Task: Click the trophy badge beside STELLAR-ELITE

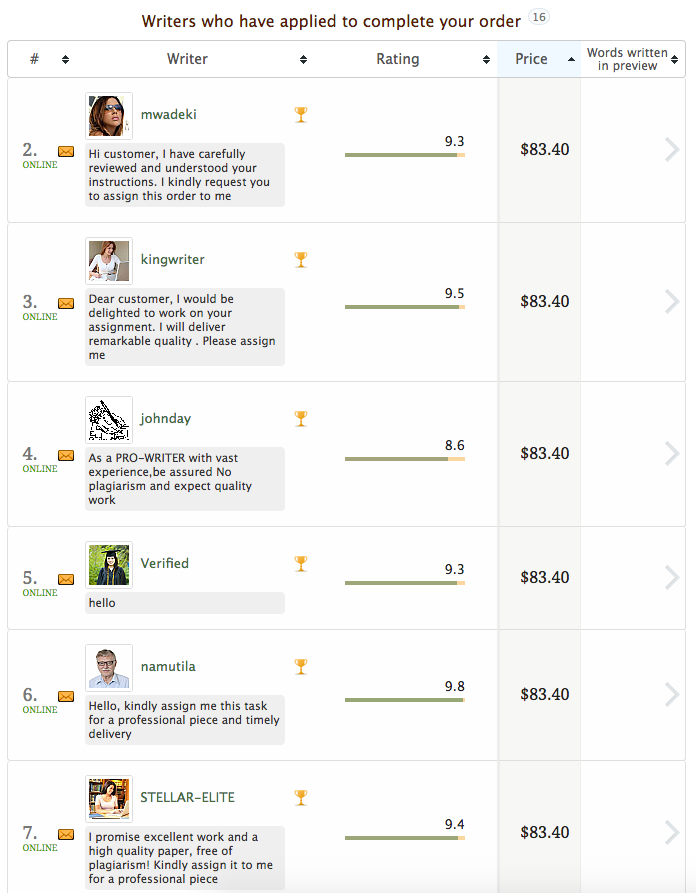Action: 301,797
